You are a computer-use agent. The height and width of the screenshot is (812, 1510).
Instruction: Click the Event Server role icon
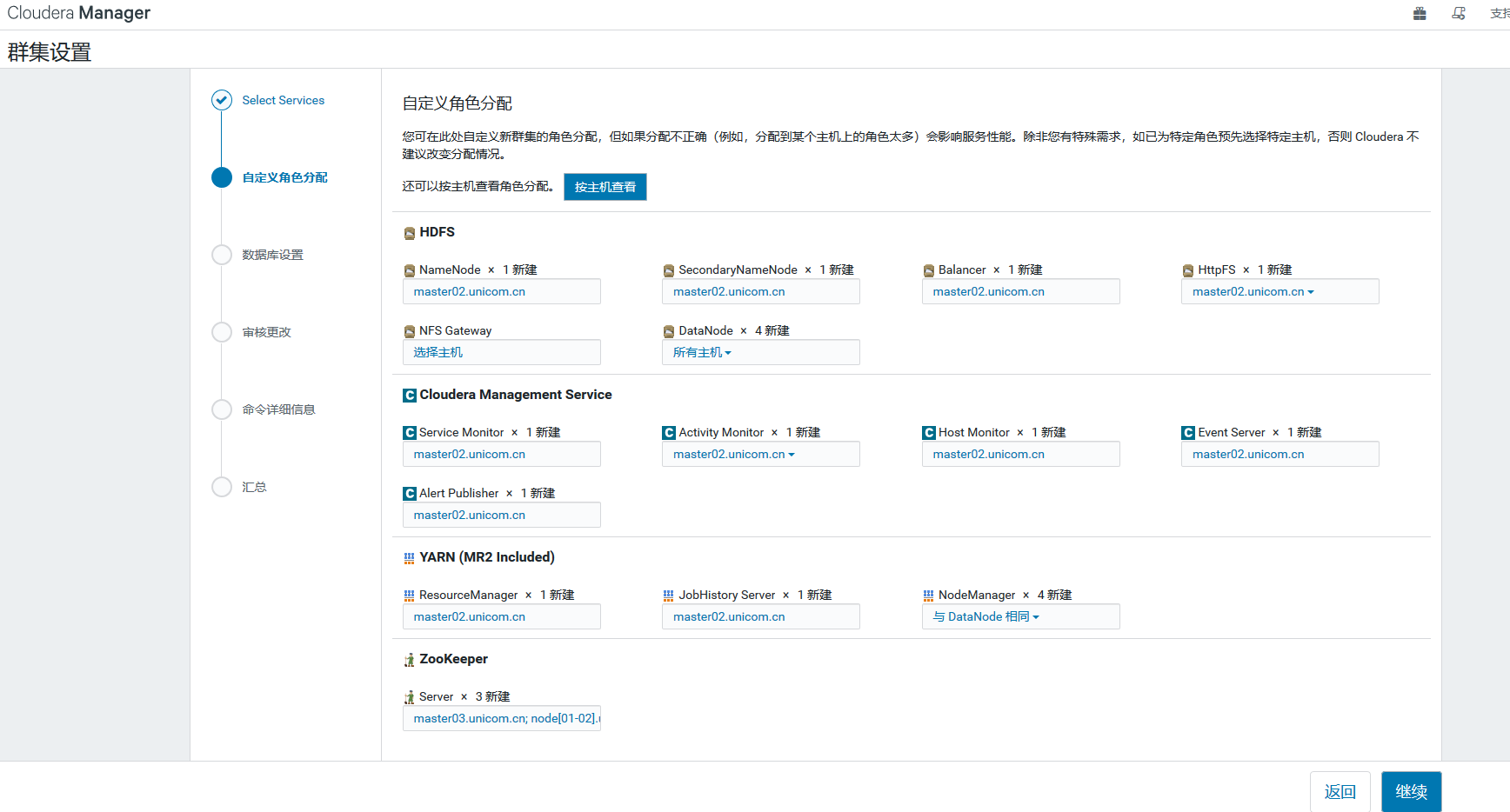[x=1187, y=433]
